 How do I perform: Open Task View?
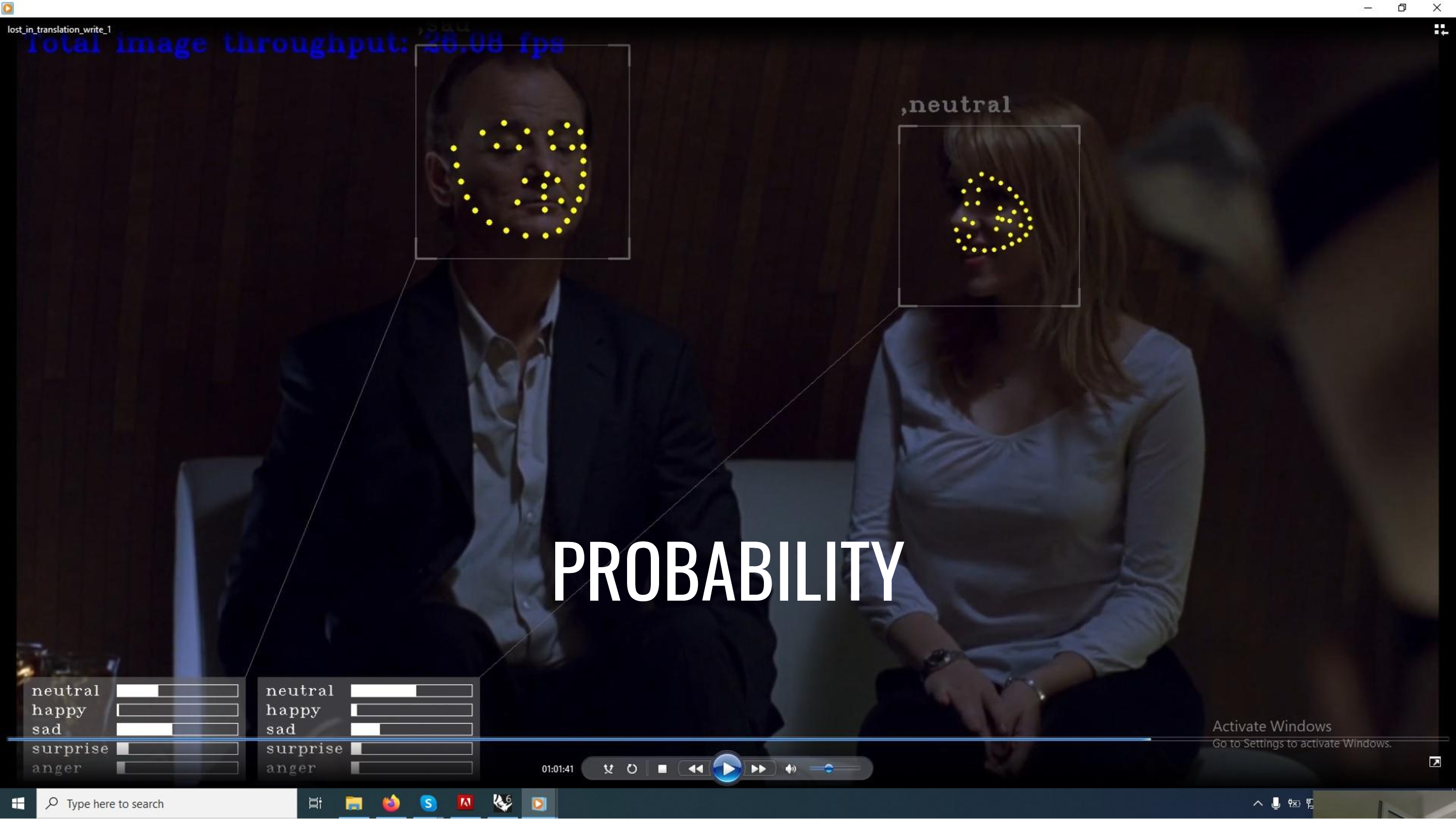coord(315,803)
